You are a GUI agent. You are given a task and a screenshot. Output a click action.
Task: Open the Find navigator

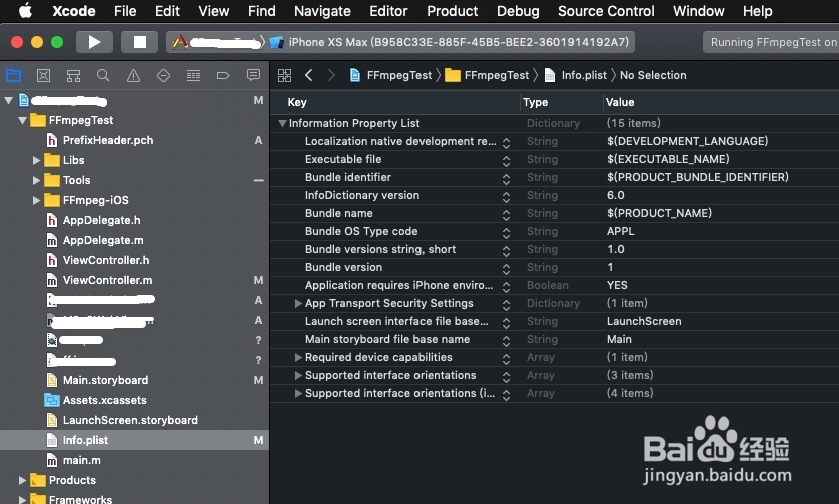[x=103, y=76]
